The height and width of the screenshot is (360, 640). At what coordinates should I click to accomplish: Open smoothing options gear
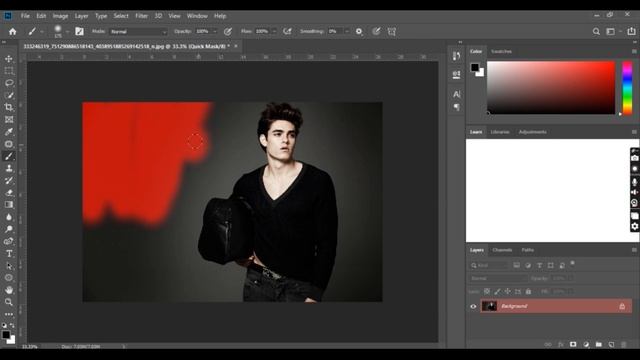pos(359,31)
